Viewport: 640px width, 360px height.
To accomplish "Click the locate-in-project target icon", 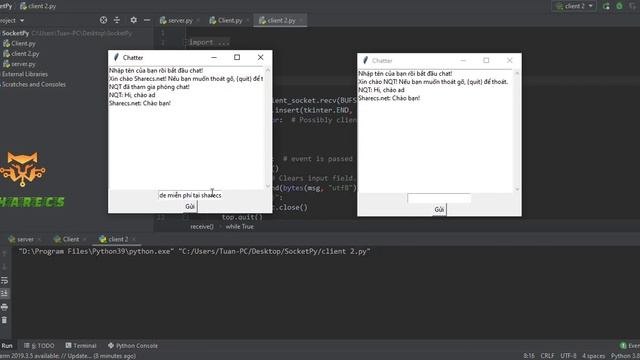I will point(103,20).
